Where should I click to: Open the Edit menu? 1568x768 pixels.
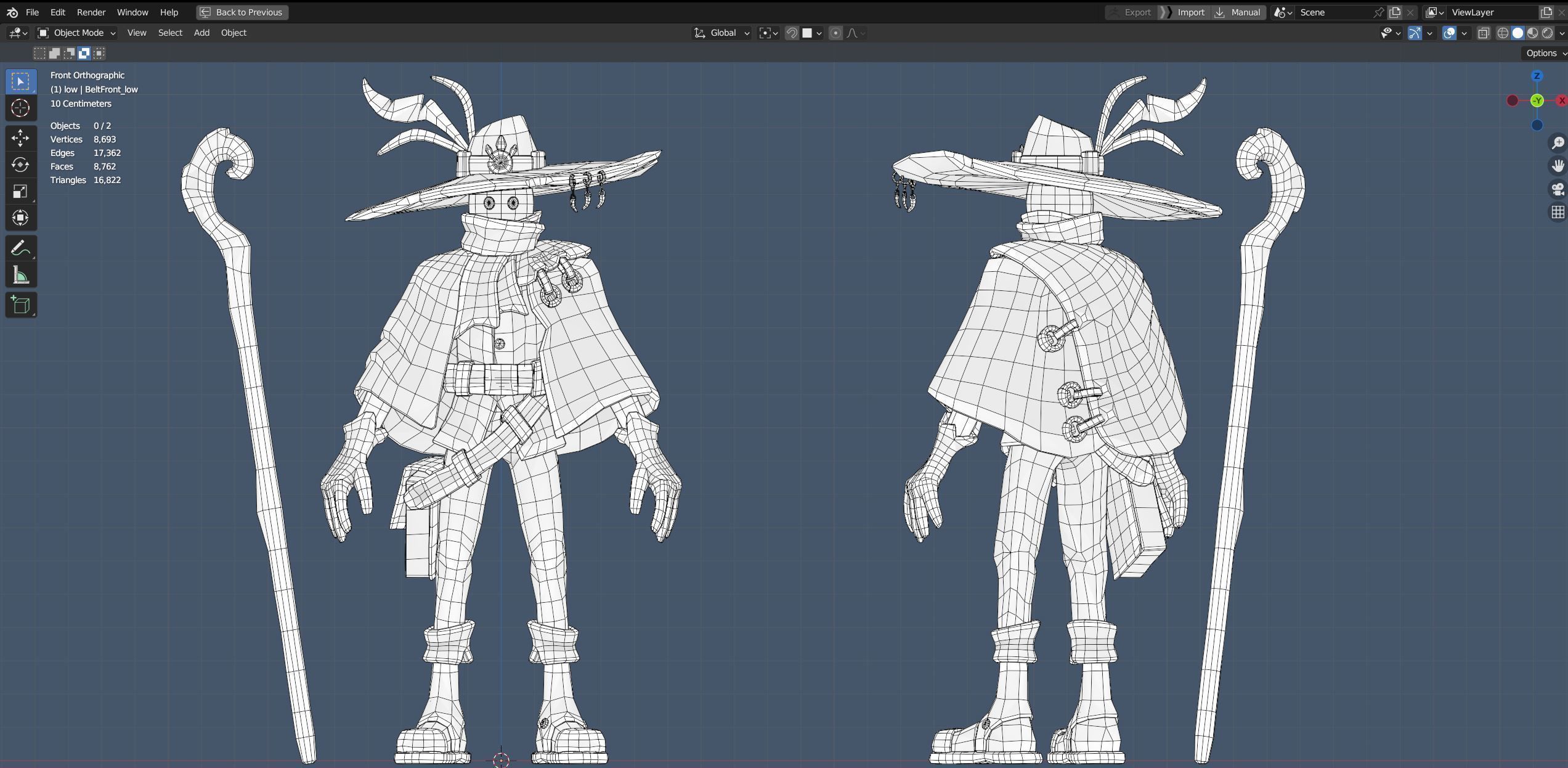[x=57, y=12]
